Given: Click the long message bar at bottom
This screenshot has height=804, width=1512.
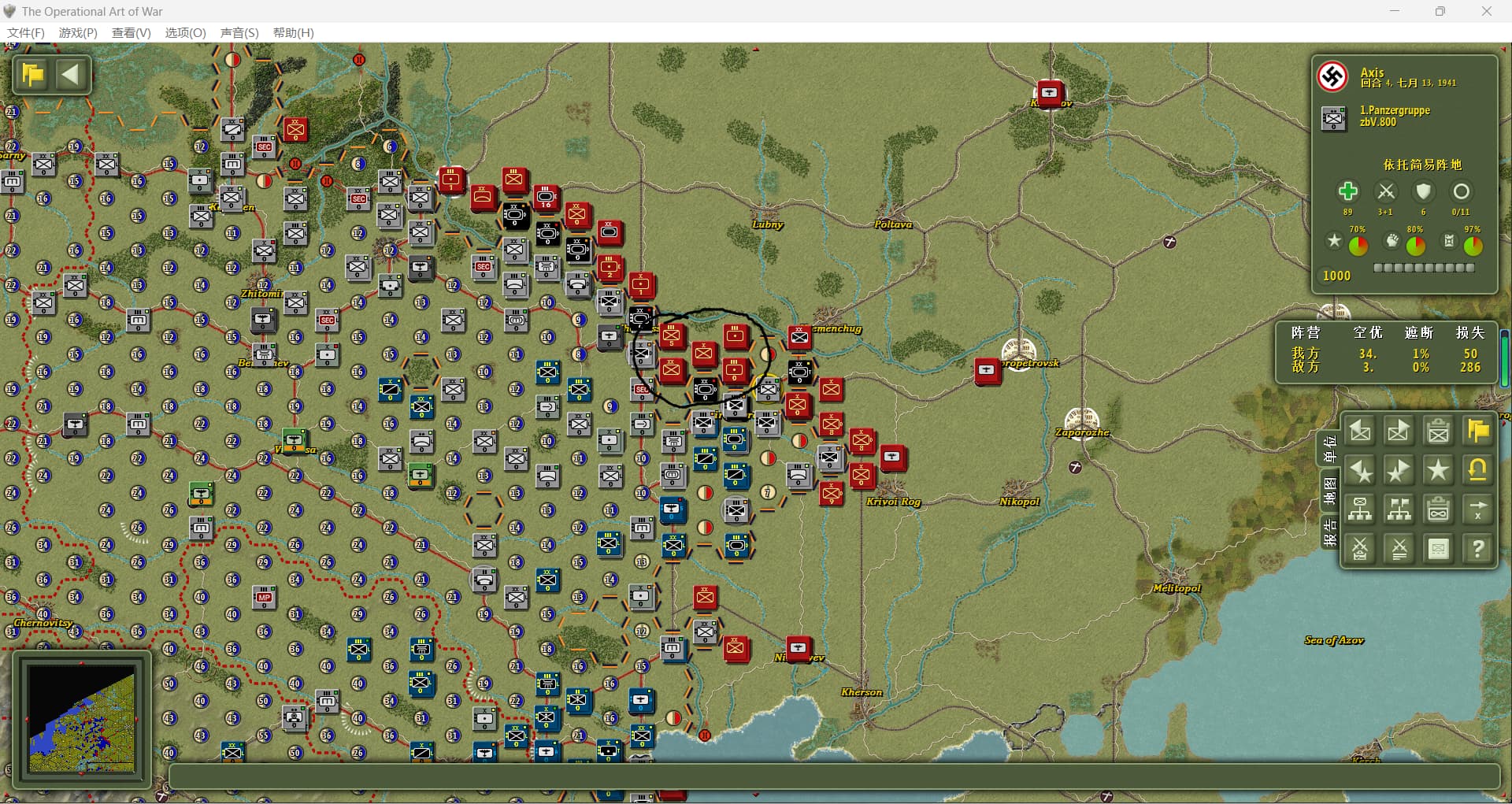Looking at the screenshot, I should pos(834,776).
